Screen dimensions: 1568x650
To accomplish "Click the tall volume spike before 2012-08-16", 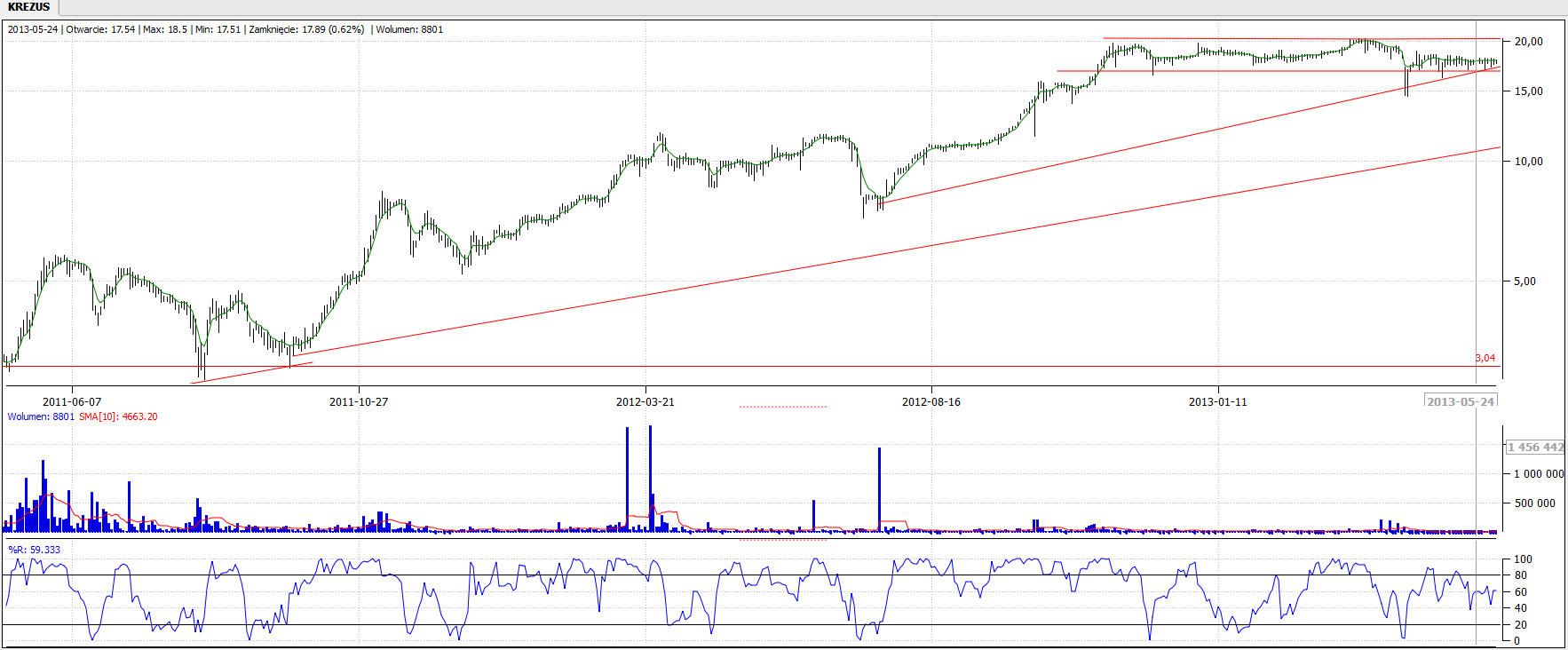I will point(879,489).
